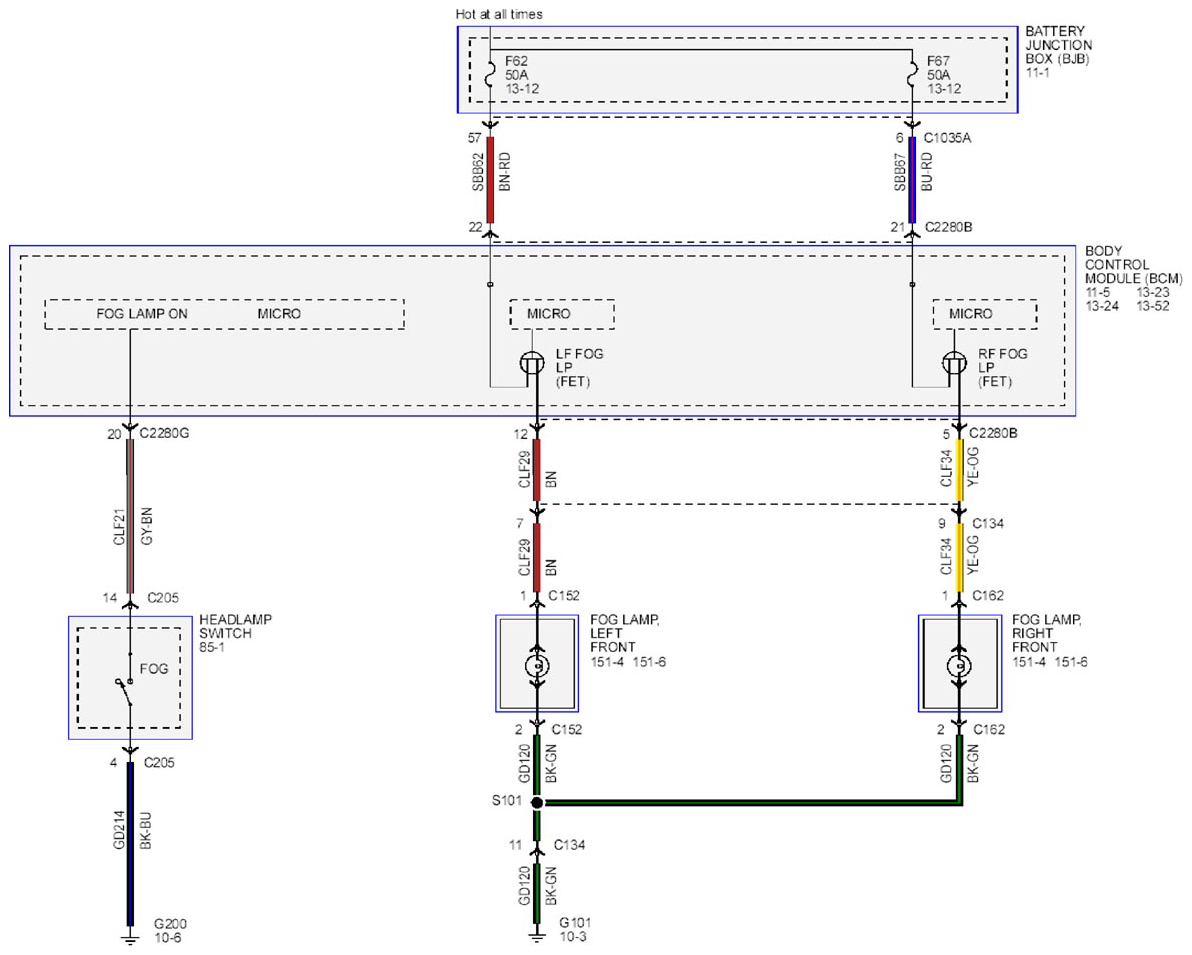Screen dimensions: 1192x955
Task: Click the 10-3 reference below G101
Action: [x=573, y=936]
